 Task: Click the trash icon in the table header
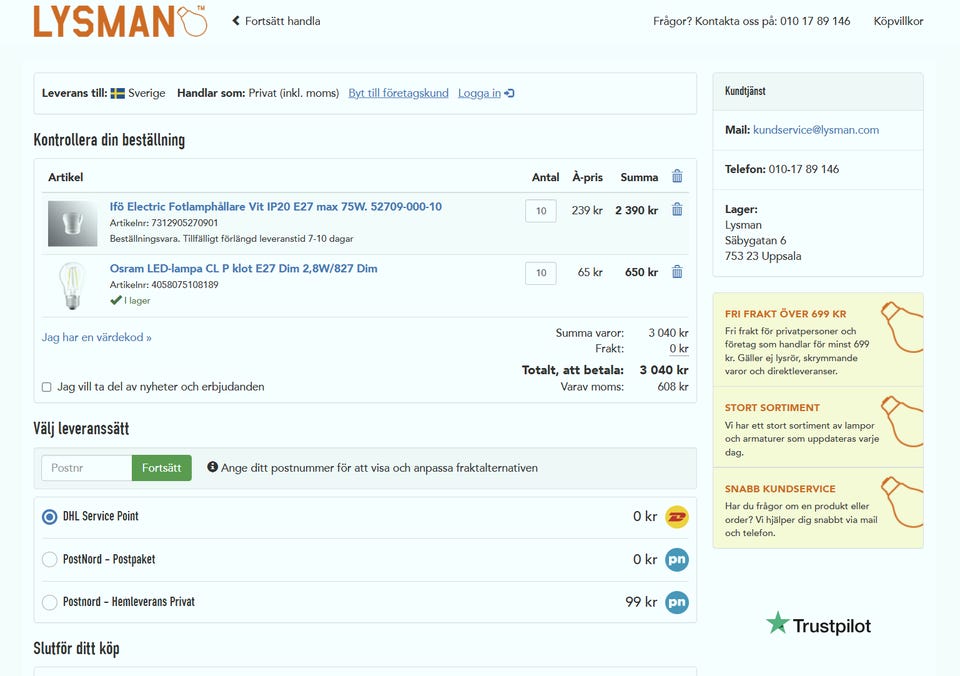[x=677, y=176]
